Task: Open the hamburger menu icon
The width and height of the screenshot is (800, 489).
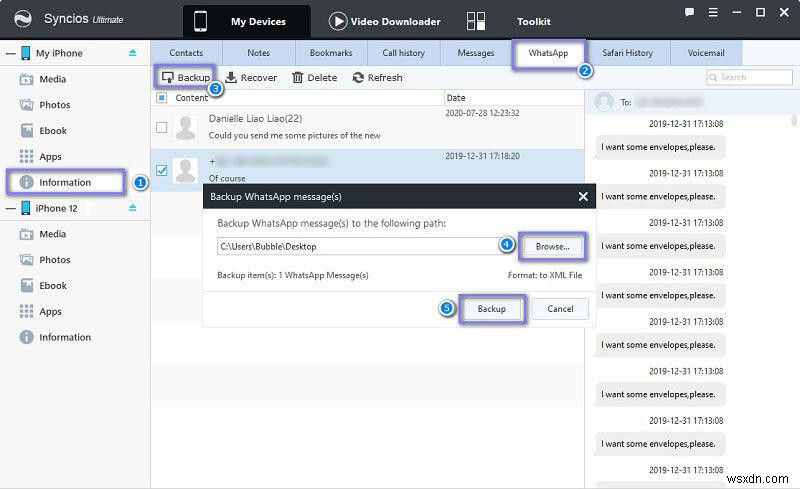Action: coord(713,12)
